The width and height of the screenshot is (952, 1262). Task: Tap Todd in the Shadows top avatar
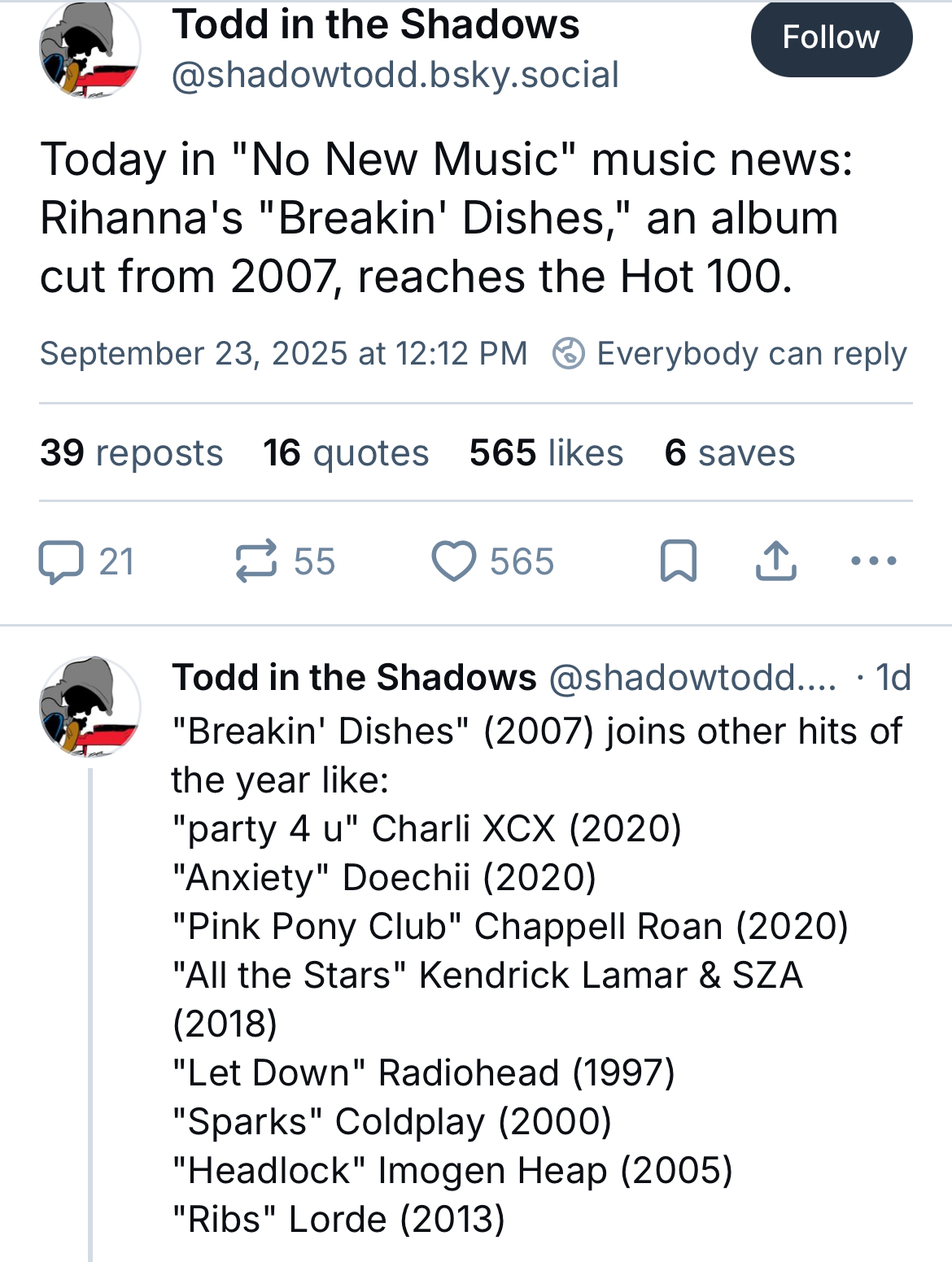coord(90,49)
